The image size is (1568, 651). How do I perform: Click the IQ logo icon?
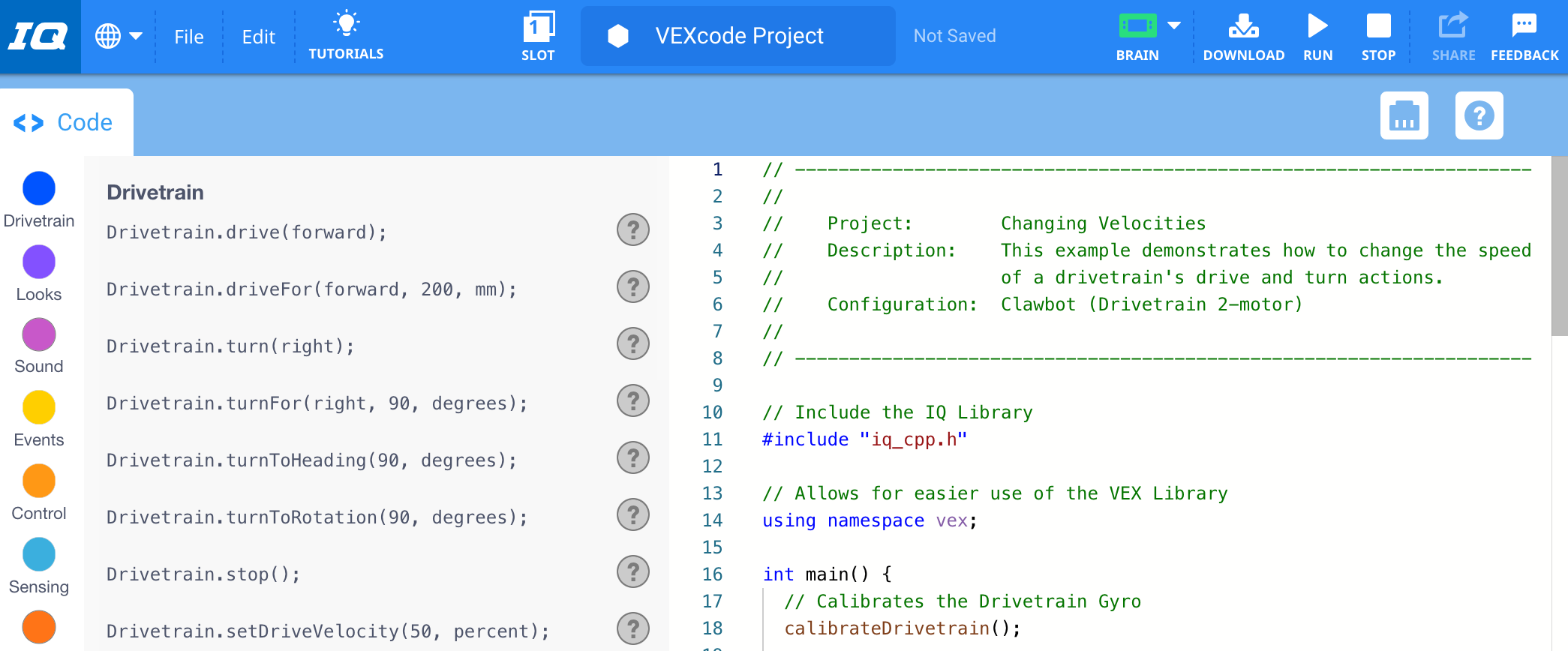(x=39, y=36)
